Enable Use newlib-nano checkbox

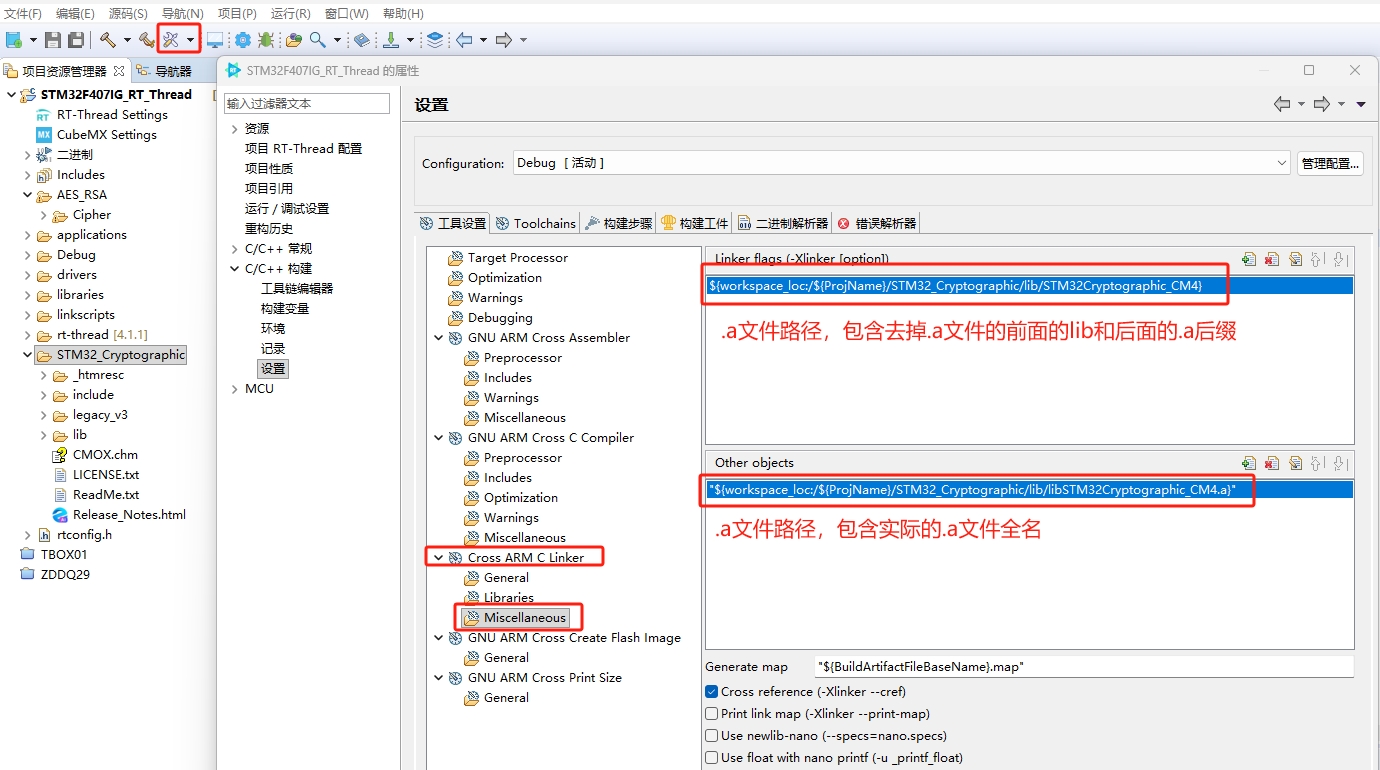(x=712, y=735)
